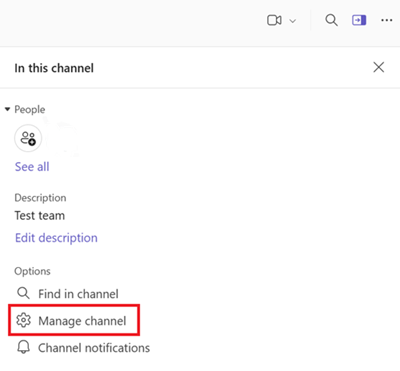Close the In this channel panel
Viewport: 400px width, 371px height.
click(379, 67)
